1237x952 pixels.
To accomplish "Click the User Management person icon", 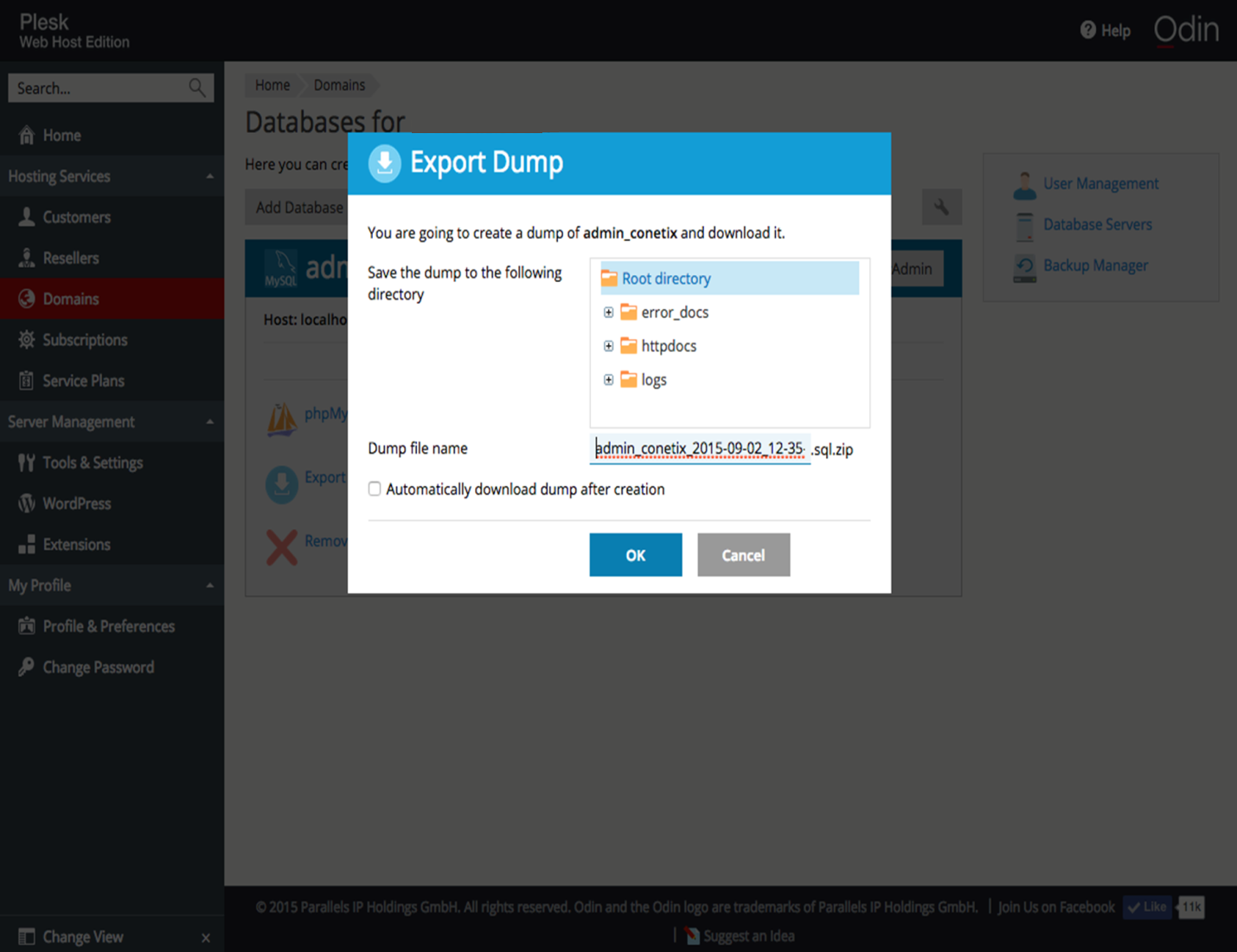I will [1024, 184].
